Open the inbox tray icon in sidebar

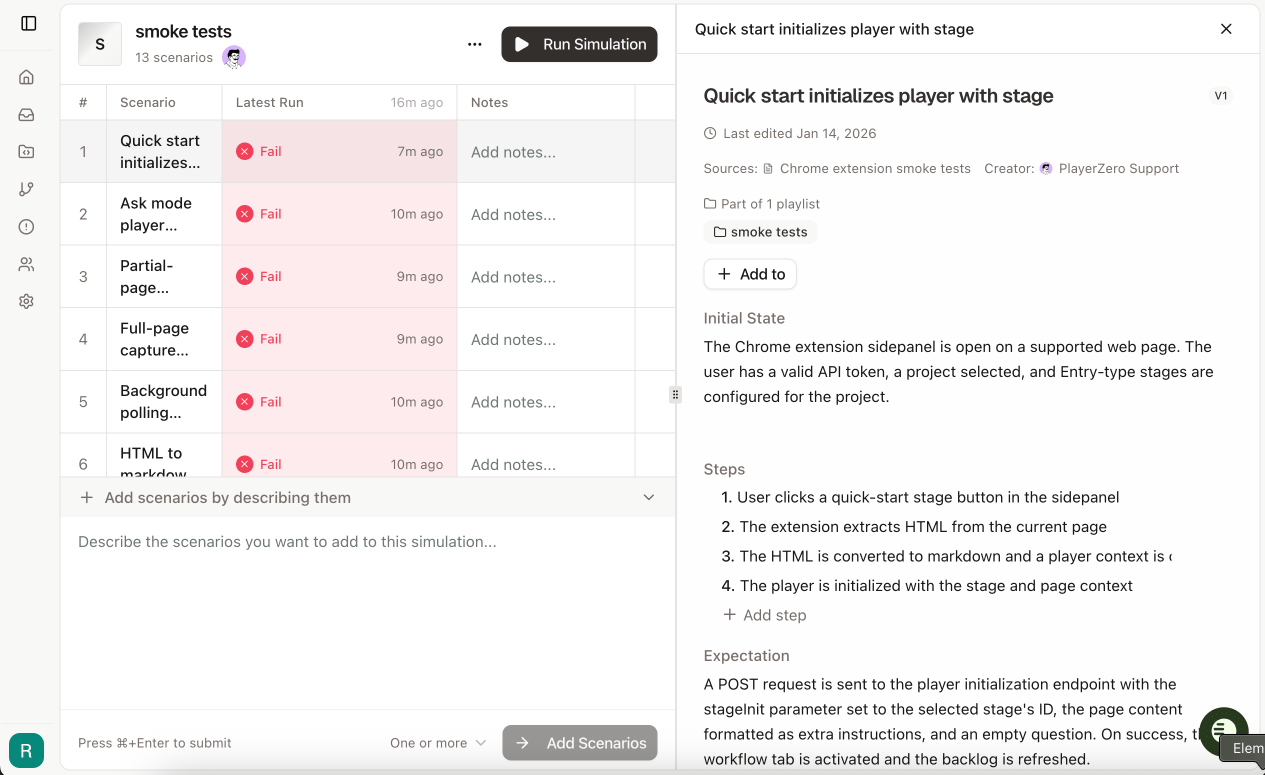click(x=27, y=115)
